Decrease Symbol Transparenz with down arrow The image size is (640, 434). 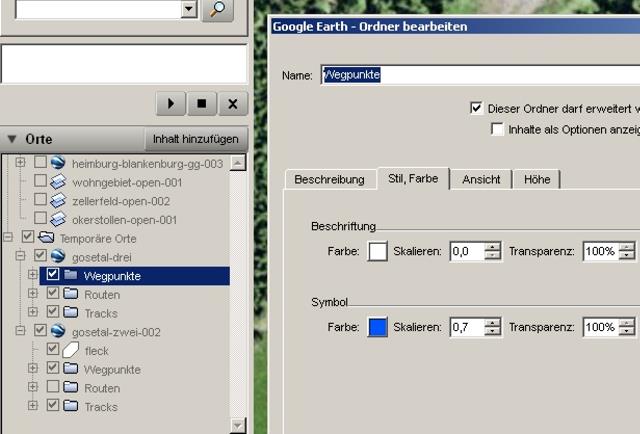point(627,332)
